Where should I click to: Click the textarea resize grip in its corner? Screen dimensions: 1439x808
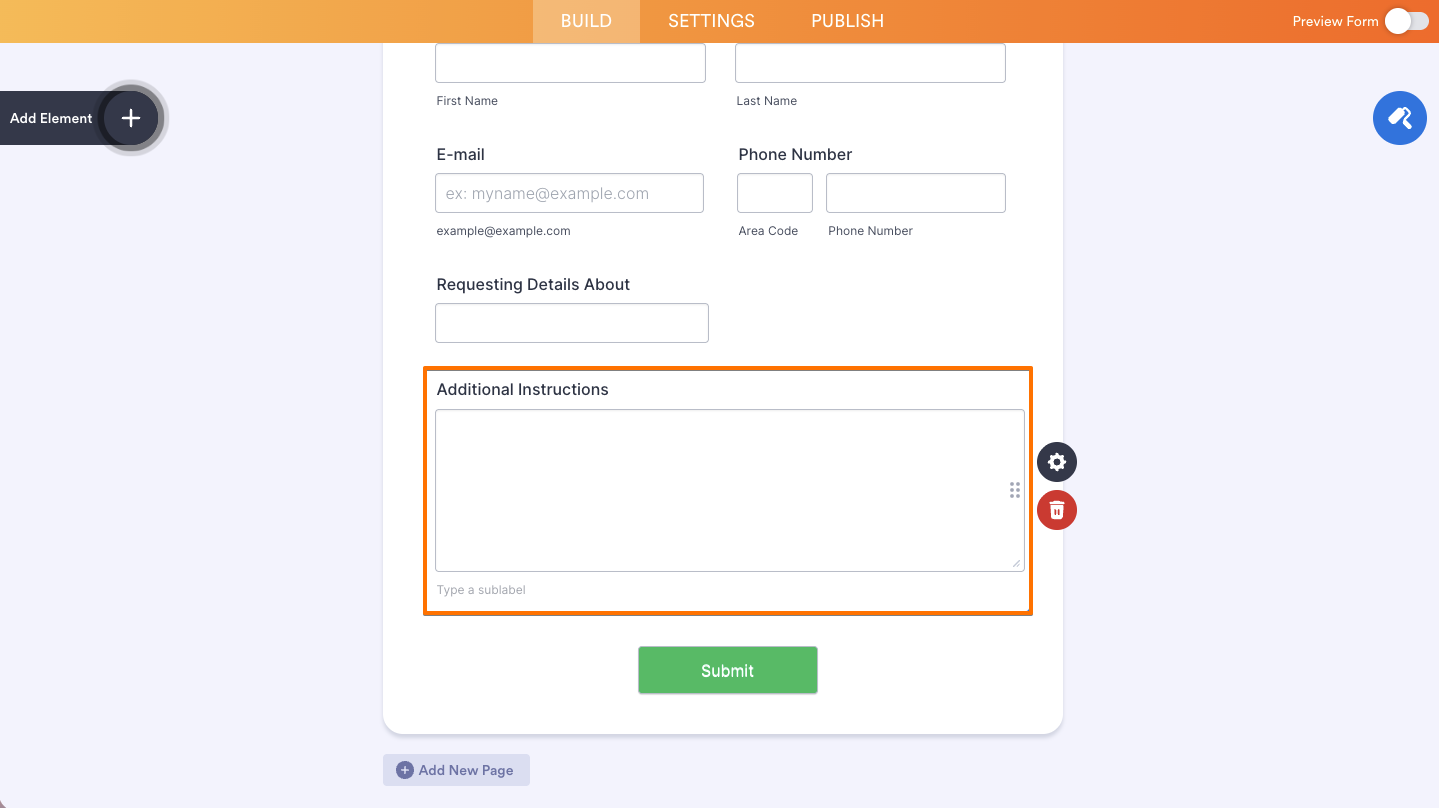pos(1017,562)
